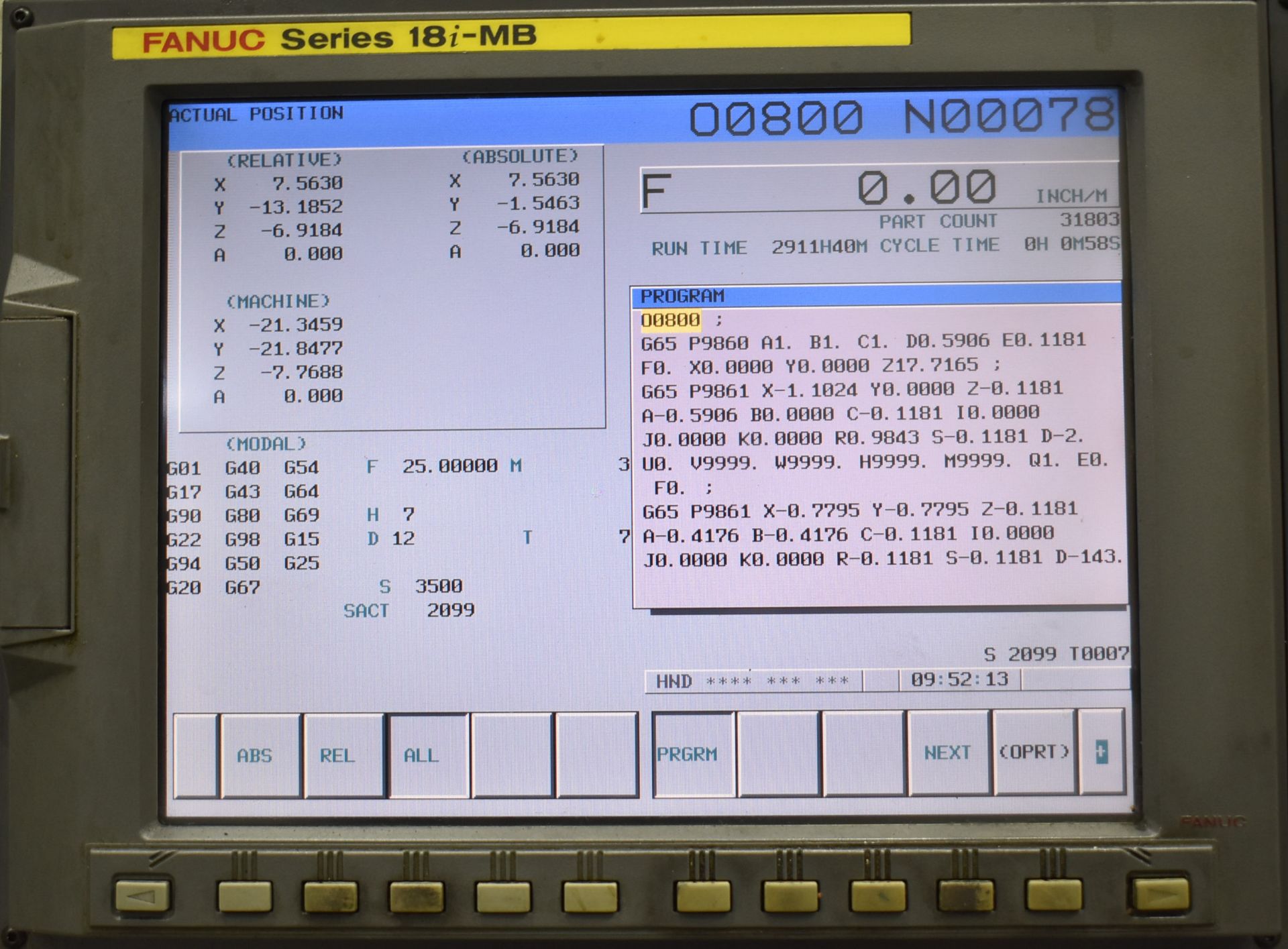Viewport: 1288px width, 949px height.
Task: Tap the S 2099 T0007 status line
Action: point(1056,654)
